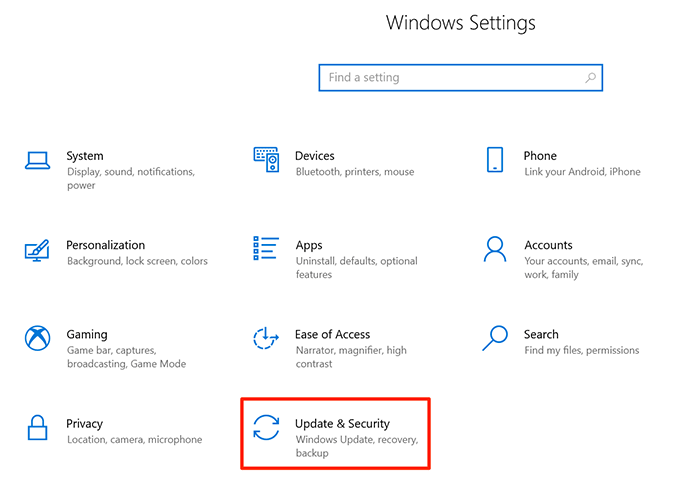This screenshot has width=680, height=478.
Task: Select the Personalization category label
Action: (x=105, y=245)
